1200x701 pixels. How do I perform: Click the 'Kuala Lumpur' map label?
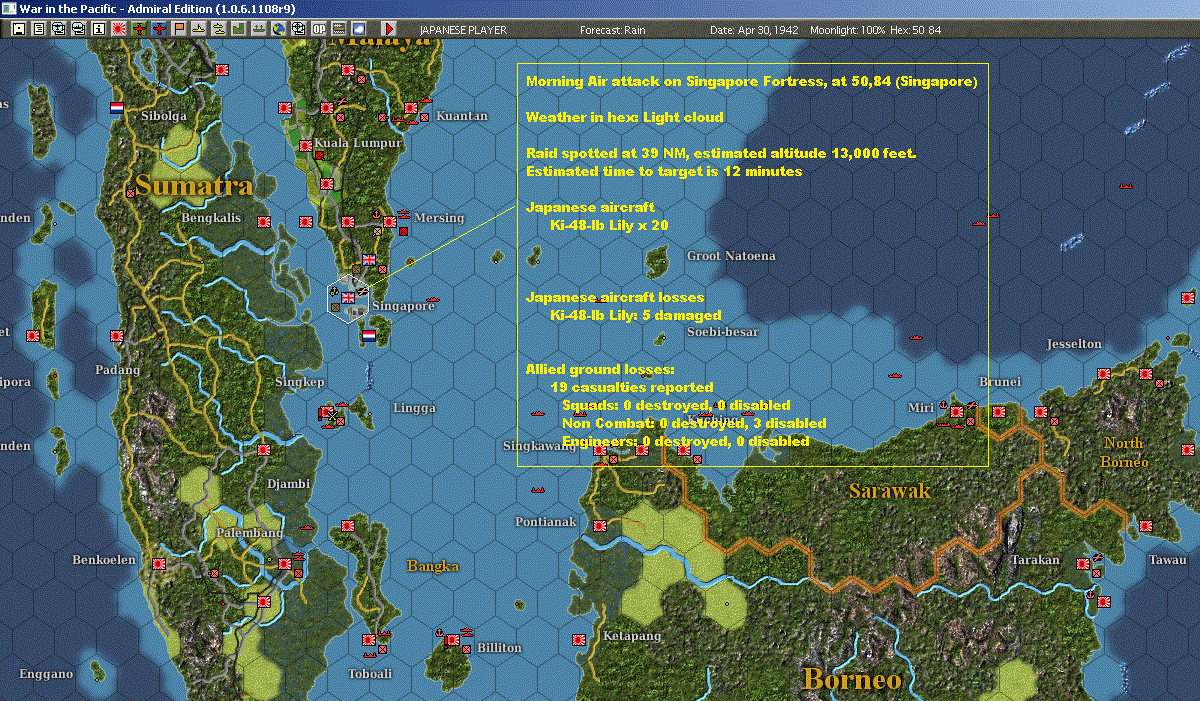[358, 143]
